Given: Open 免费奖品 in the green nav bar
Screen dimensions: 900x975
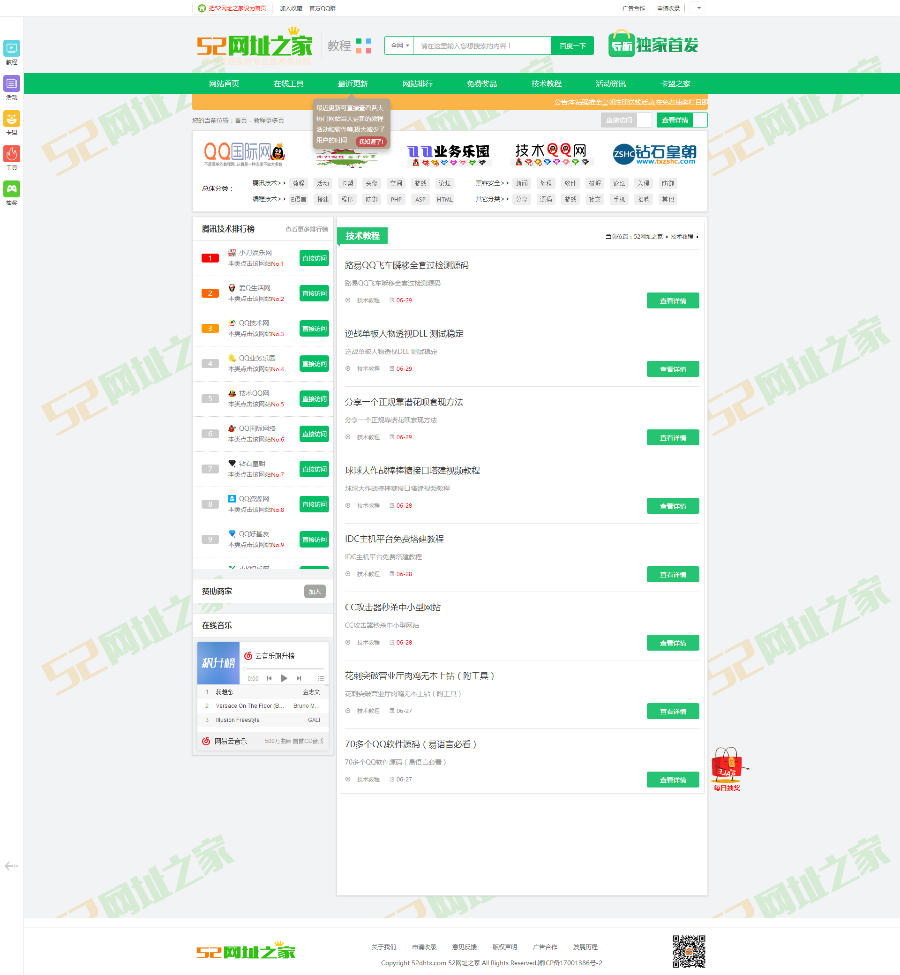Looking at the screenshot, I should tap(482, 83).
